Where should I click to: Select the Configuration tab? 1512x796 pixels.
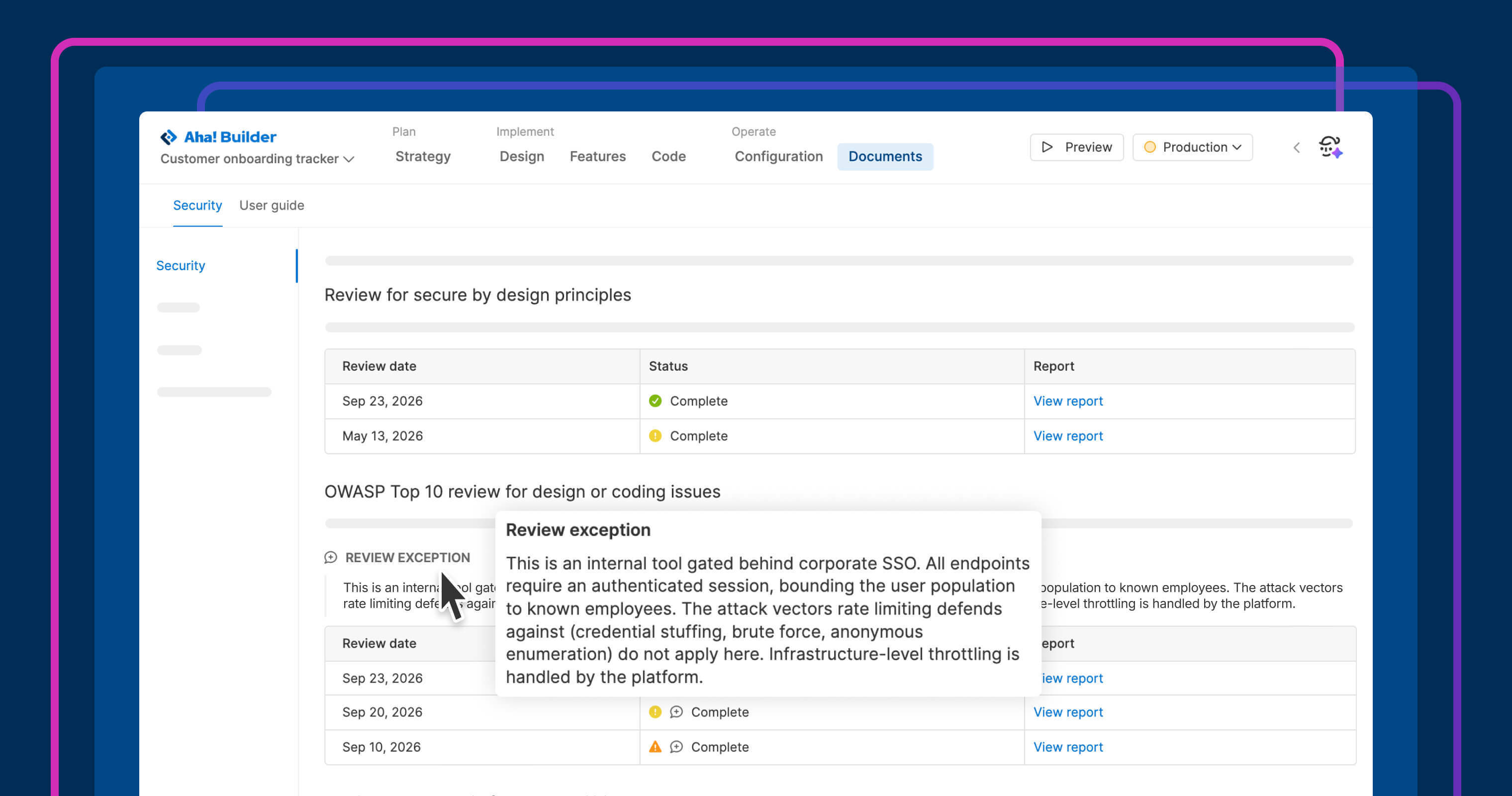point(778,156)
